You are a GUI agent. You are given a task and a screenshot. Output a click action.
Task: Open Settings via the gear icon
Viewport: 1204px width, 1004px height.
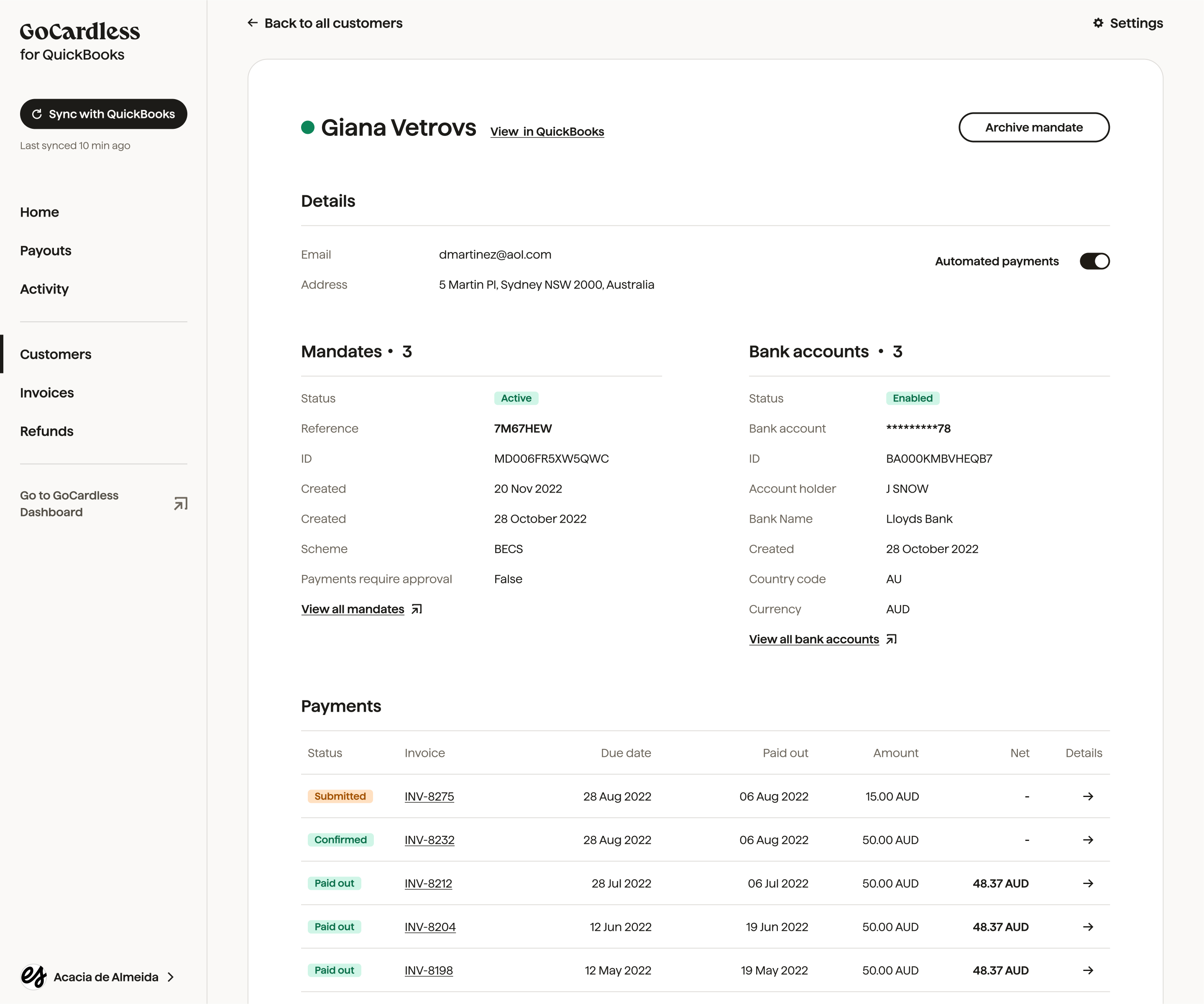(x=1099, y=23)
